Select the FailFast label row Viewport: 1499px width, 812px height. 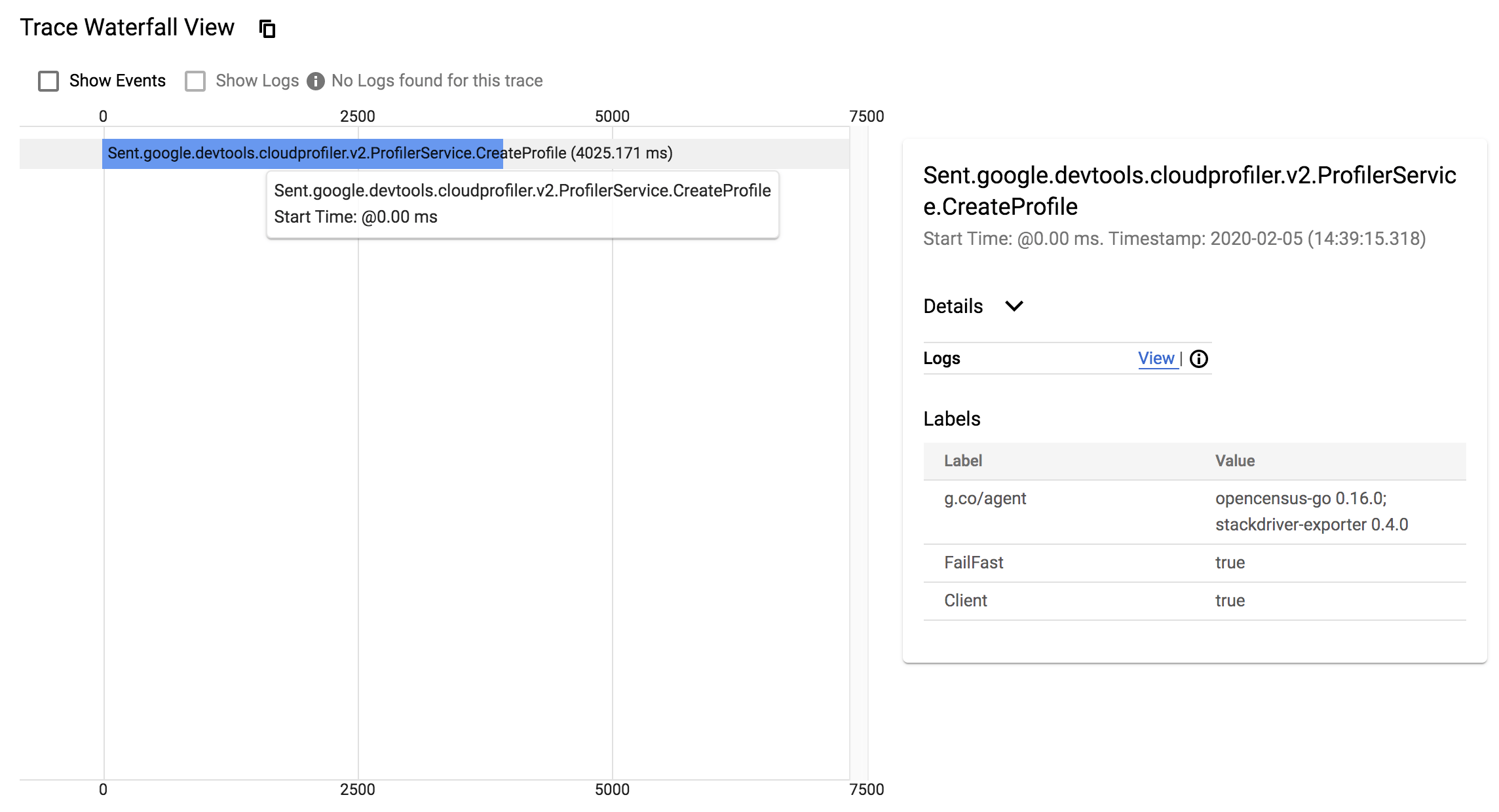[1194, 563]
